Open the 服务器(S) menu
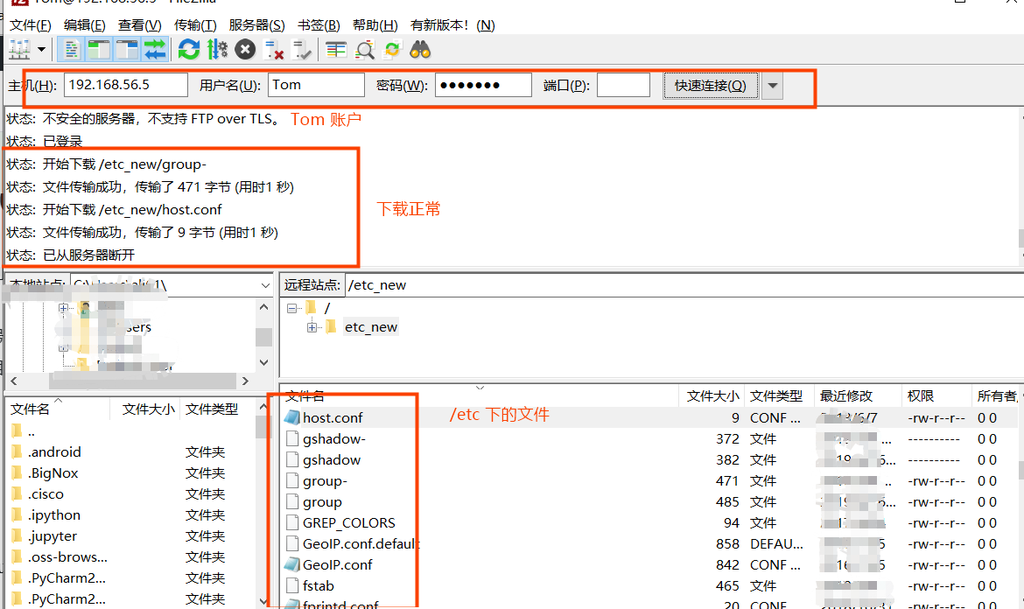Screen dimensions: 1024x609 (x=257, y=25)
